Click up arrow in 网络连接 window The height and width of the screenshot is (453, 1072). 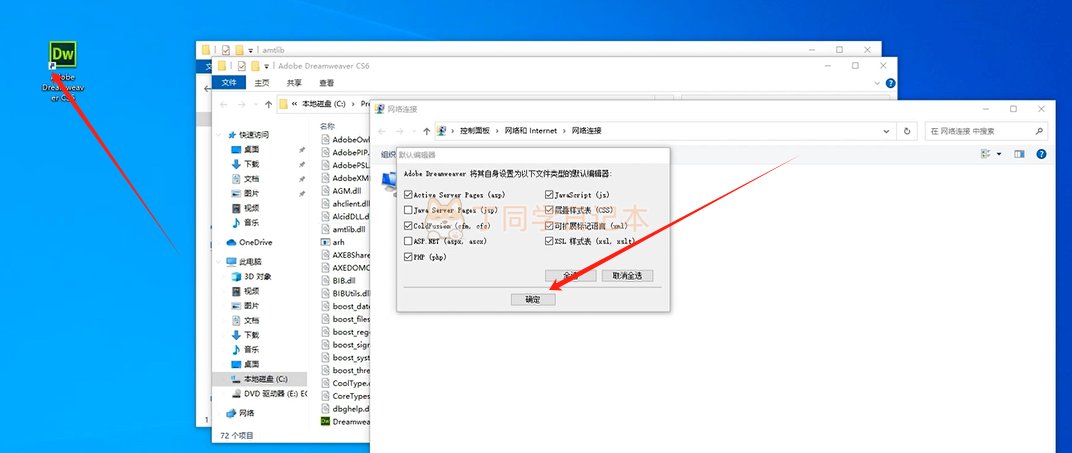pyautogui.click(x=427, y=131)
